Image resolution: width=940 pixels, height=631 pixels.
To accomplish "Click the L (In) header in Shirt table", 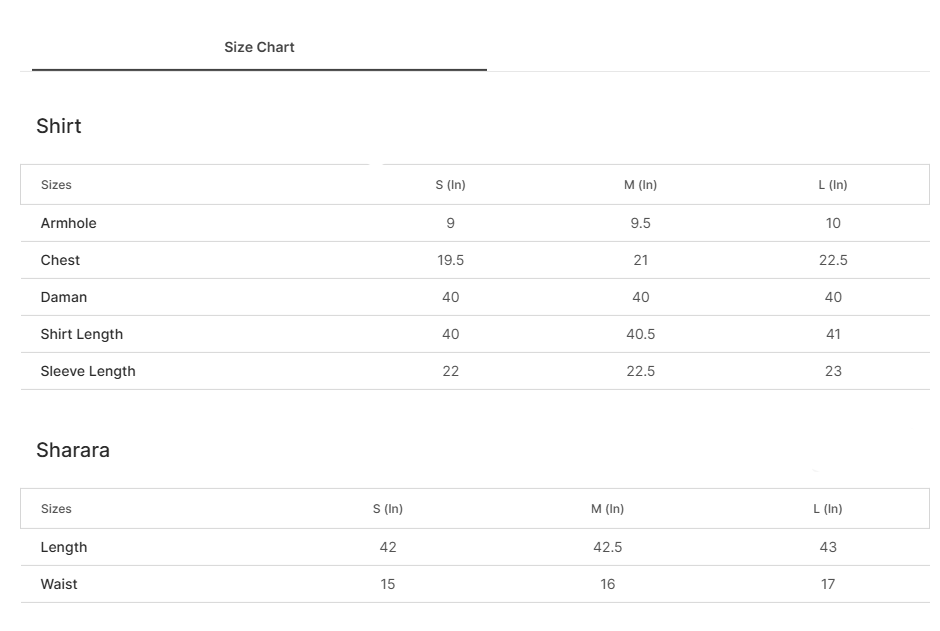I will [x=833, y=185].
